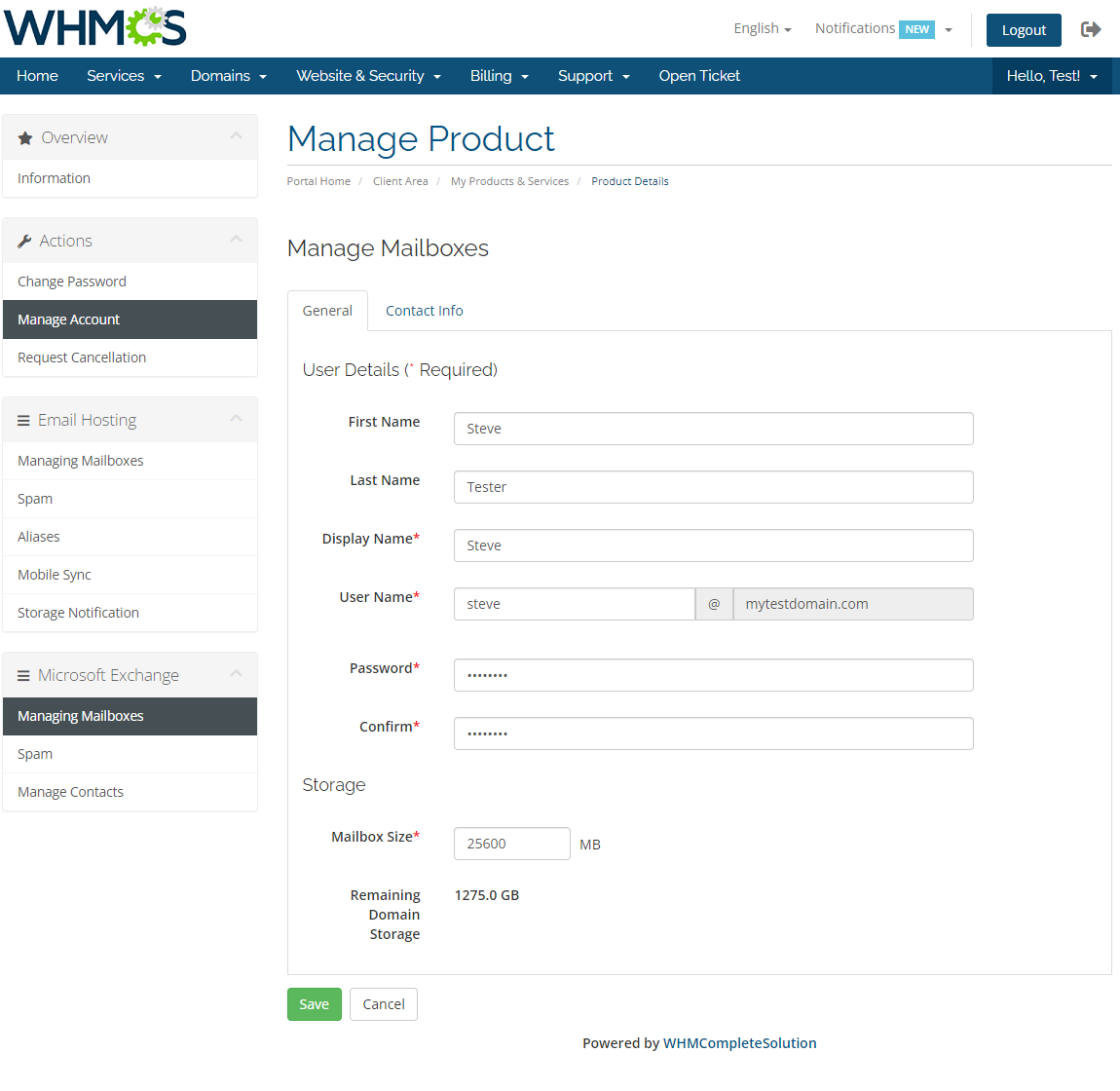Select Request Cancellation in Actions
This screenshot has height=1091, width=1120.
[130, 357]
